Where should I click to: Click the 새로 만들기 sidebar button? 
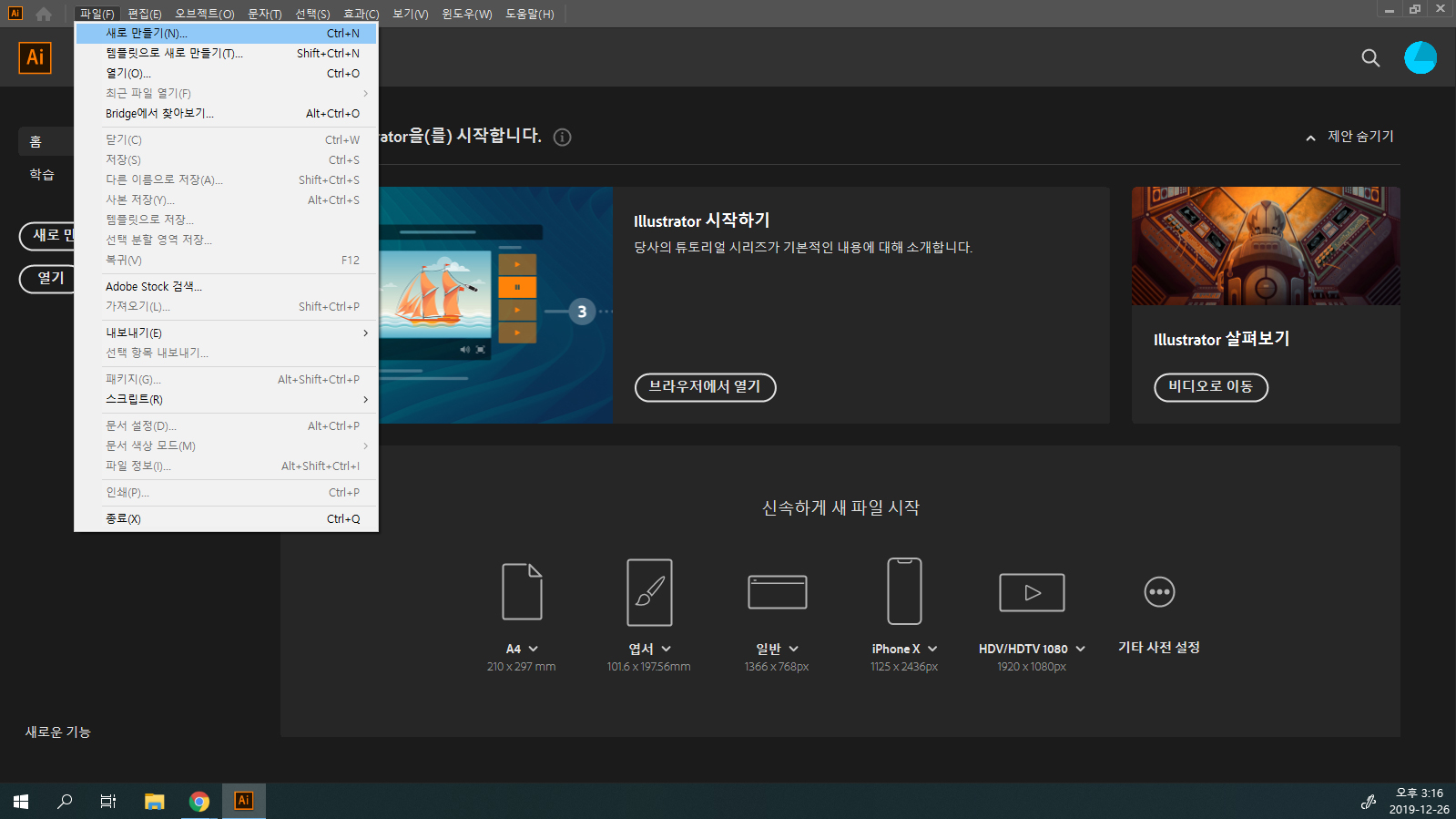tap(47, 236)
